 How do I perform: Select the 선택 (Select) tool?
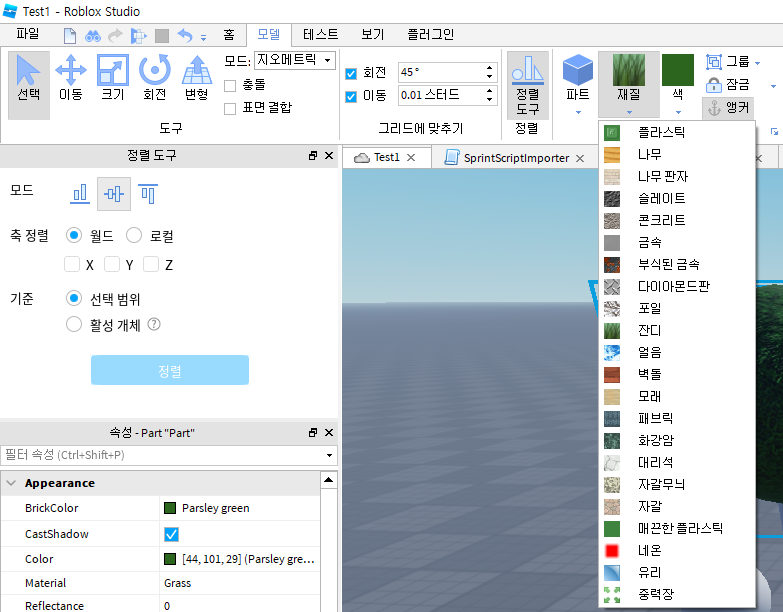pyautogui.click(x=28, y=84)
